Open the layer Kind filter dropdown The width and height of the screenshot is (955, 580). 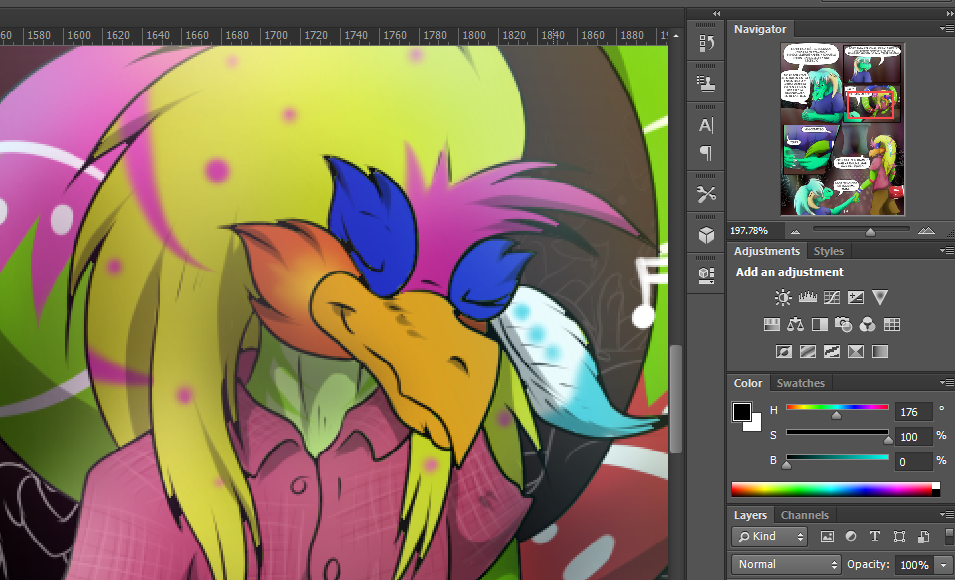pyautogui.click(x=769, y=537)
